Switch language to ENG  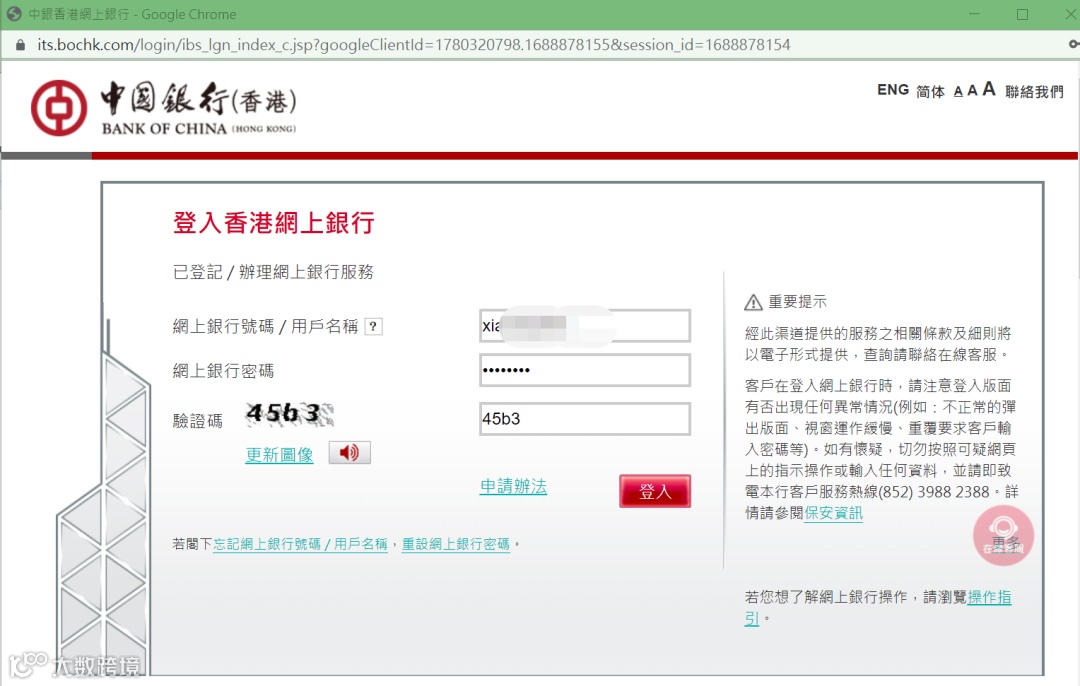tap(893, 90)
